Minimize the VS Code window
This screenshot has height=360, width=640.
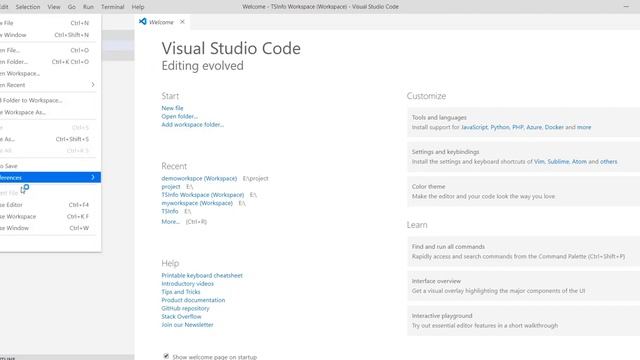coord(626,7)
